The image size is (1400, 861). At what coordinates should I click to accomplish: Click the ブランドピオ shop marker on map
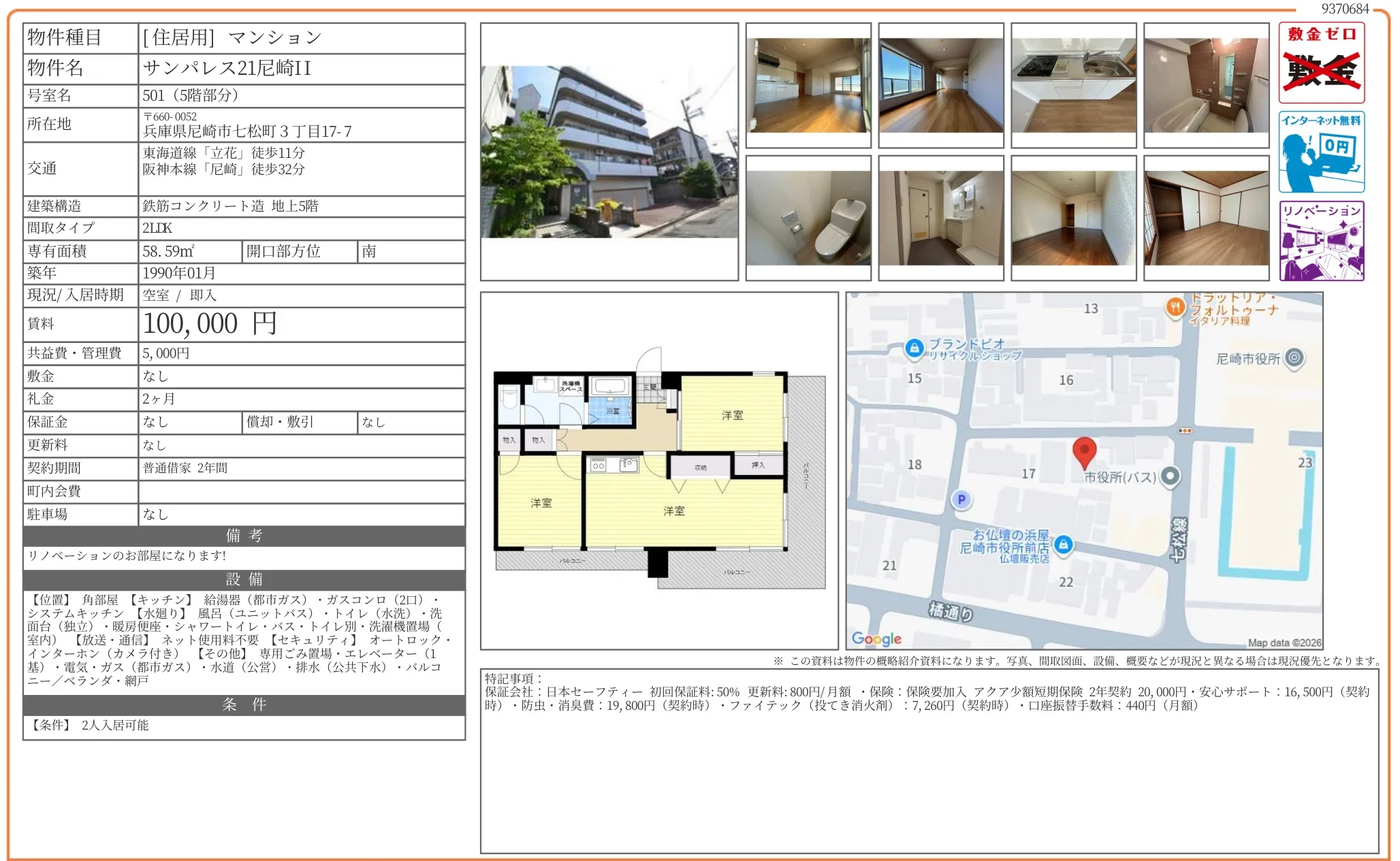tap(914, 348)
